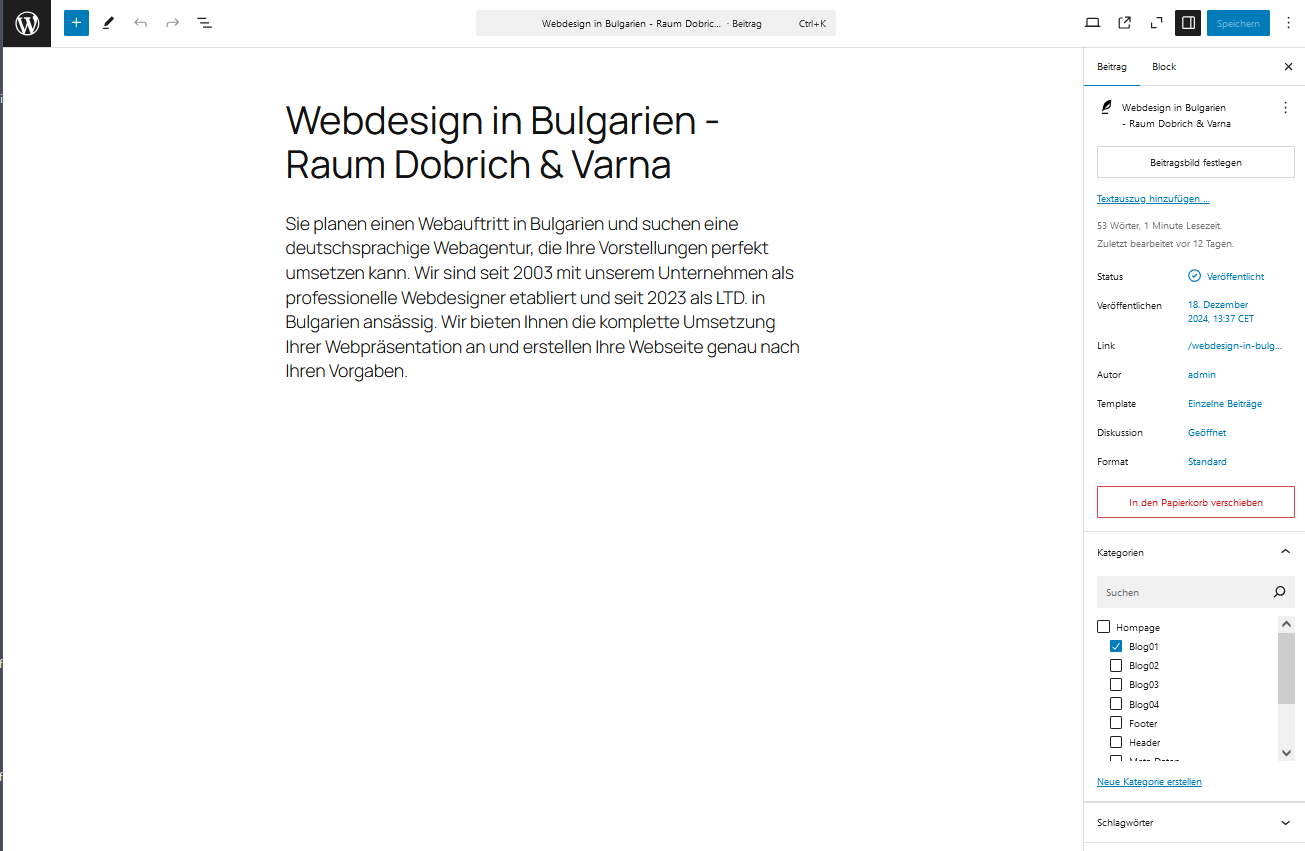Check the Hompage category
Viewport: 1305px width, 851px height.
[1104, 626]
